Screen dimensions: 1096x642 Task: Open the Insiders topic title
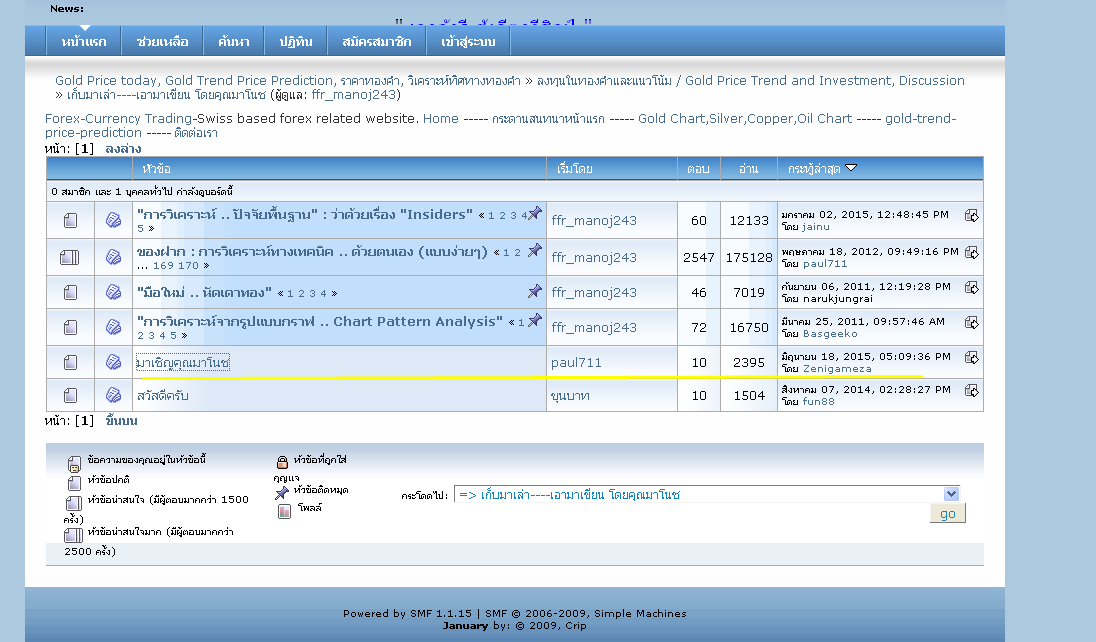pos(305,214)
